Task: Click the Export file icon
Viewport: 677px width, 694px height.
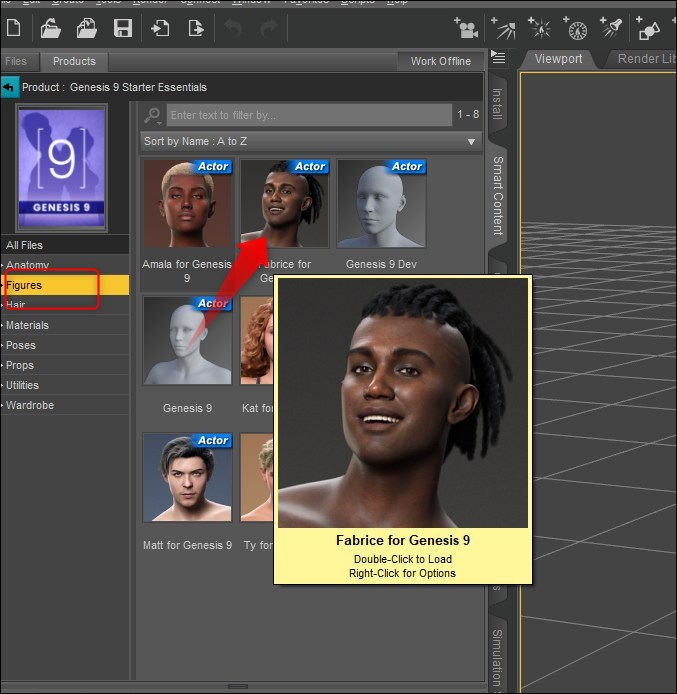Action: click(196, 28)
